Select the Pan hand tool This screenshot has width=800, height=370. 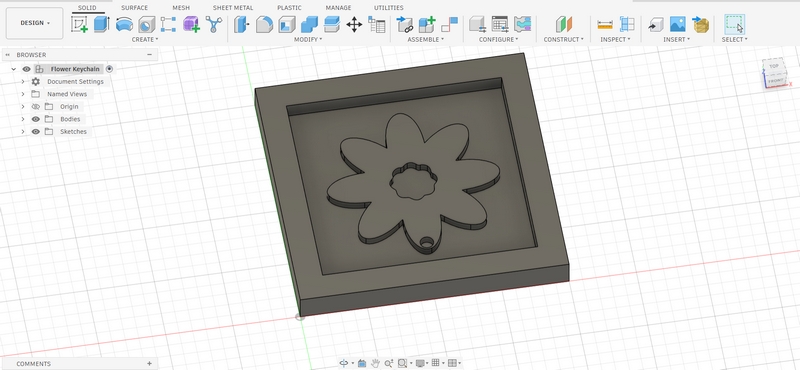tap(376, 363)
